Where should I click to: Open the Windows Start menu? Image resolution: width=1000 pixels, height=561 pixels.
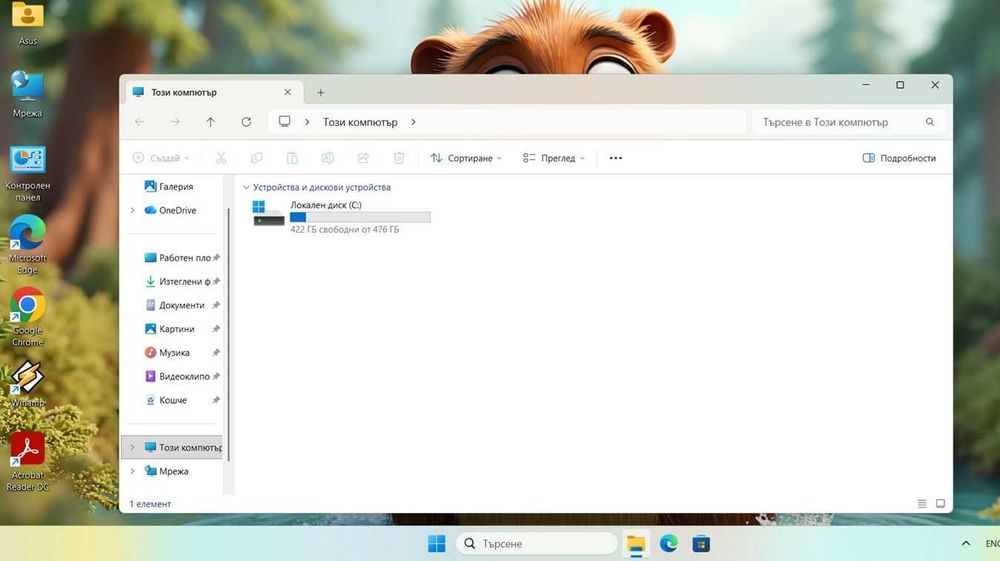tap(437, 544)
